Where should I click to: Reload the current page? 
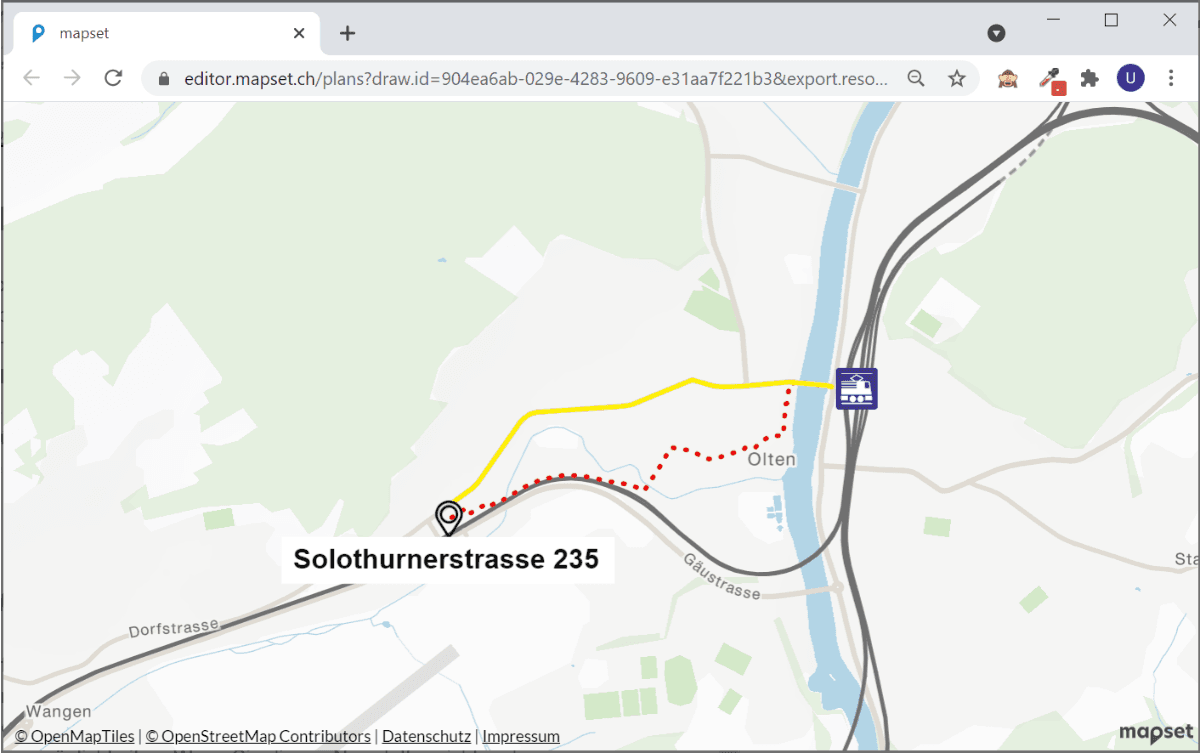[x=113, y=78]
